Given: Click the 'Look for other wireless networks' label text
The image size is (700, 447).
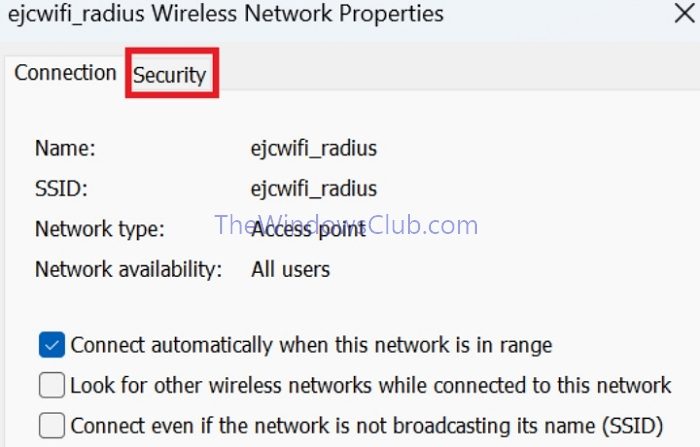Looking at the screenshot, I should (x=370, y=385).
